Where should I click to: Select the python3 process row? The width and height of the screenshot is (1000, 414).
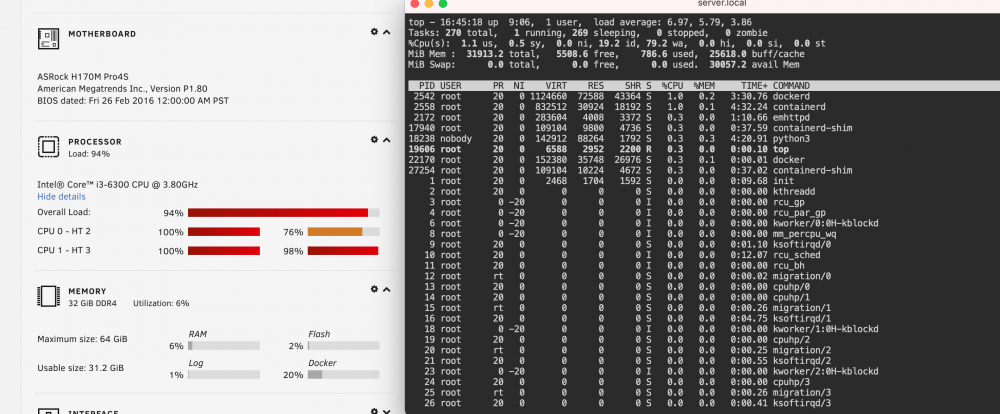tap(702, 138)
